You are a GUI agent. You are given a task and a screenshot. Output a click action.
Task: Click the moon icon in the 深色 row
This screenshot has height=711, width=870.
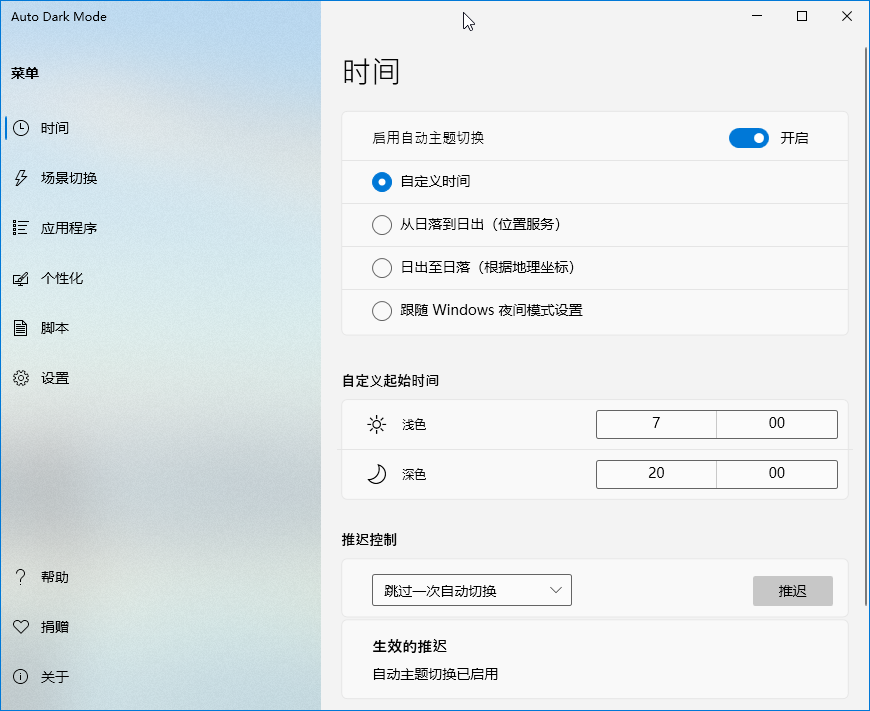(x=377, y=475)
